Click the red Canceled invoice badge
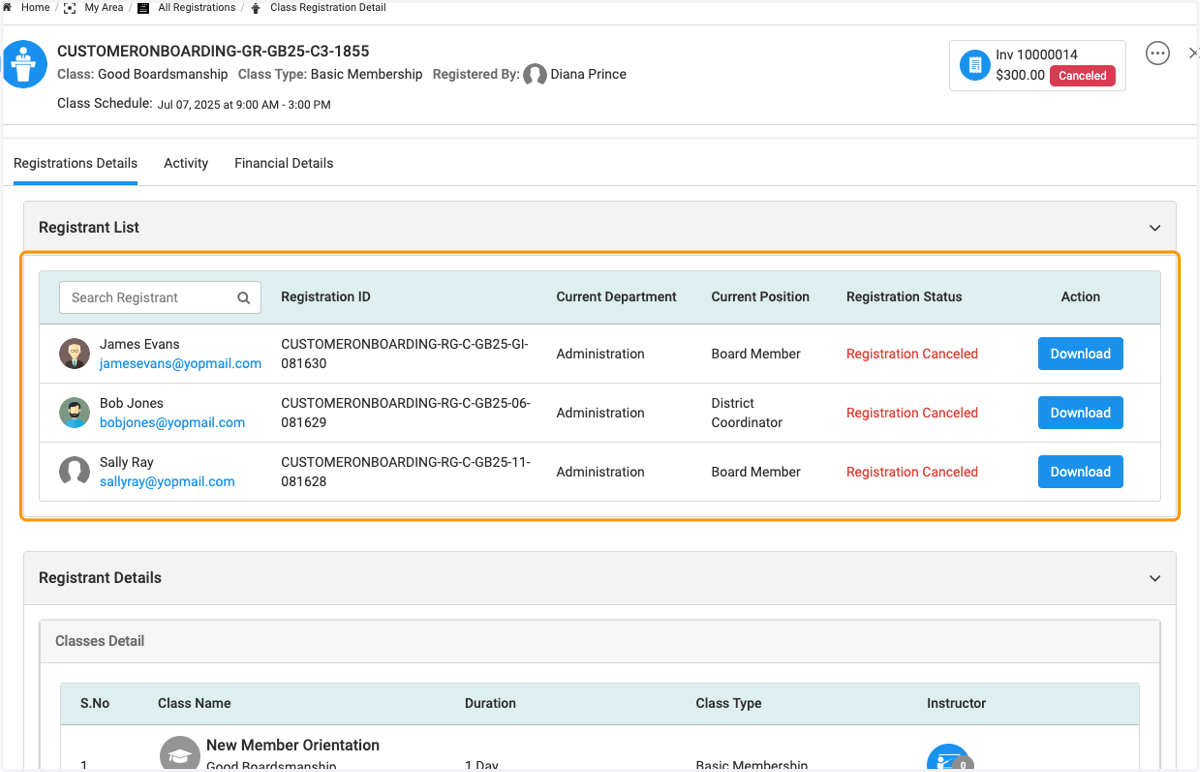 pyautogui.click(x=1082, y=75)
